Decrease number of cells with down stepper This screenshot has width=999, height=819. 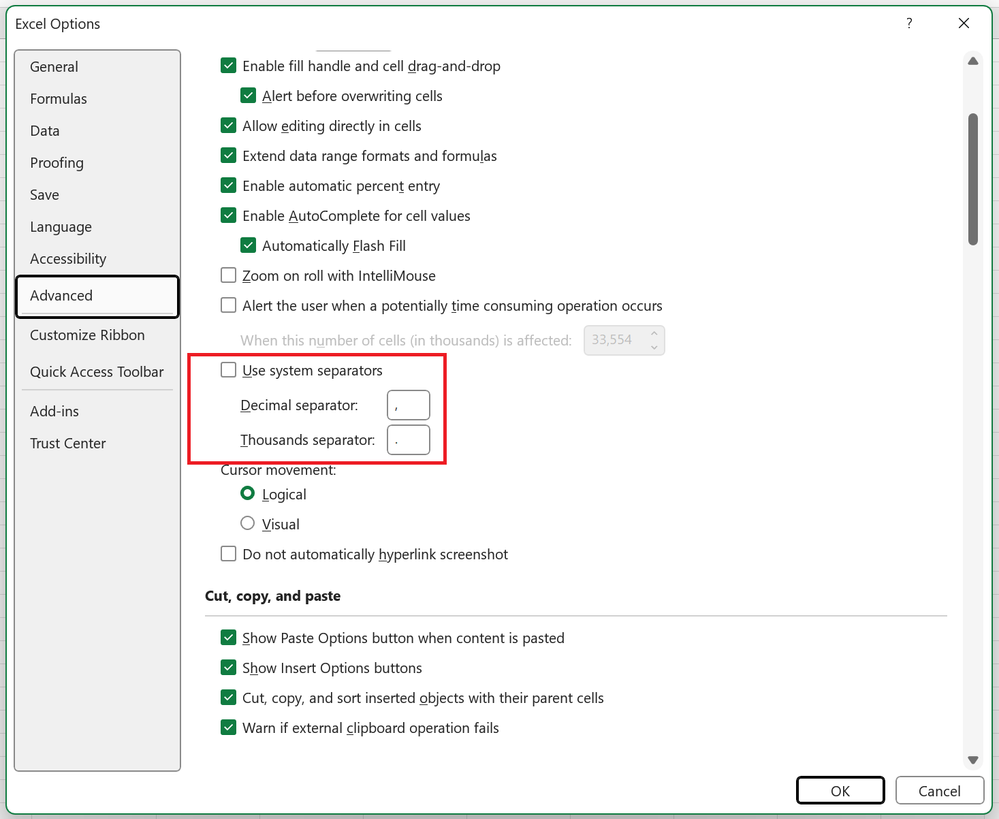point(654,347)
